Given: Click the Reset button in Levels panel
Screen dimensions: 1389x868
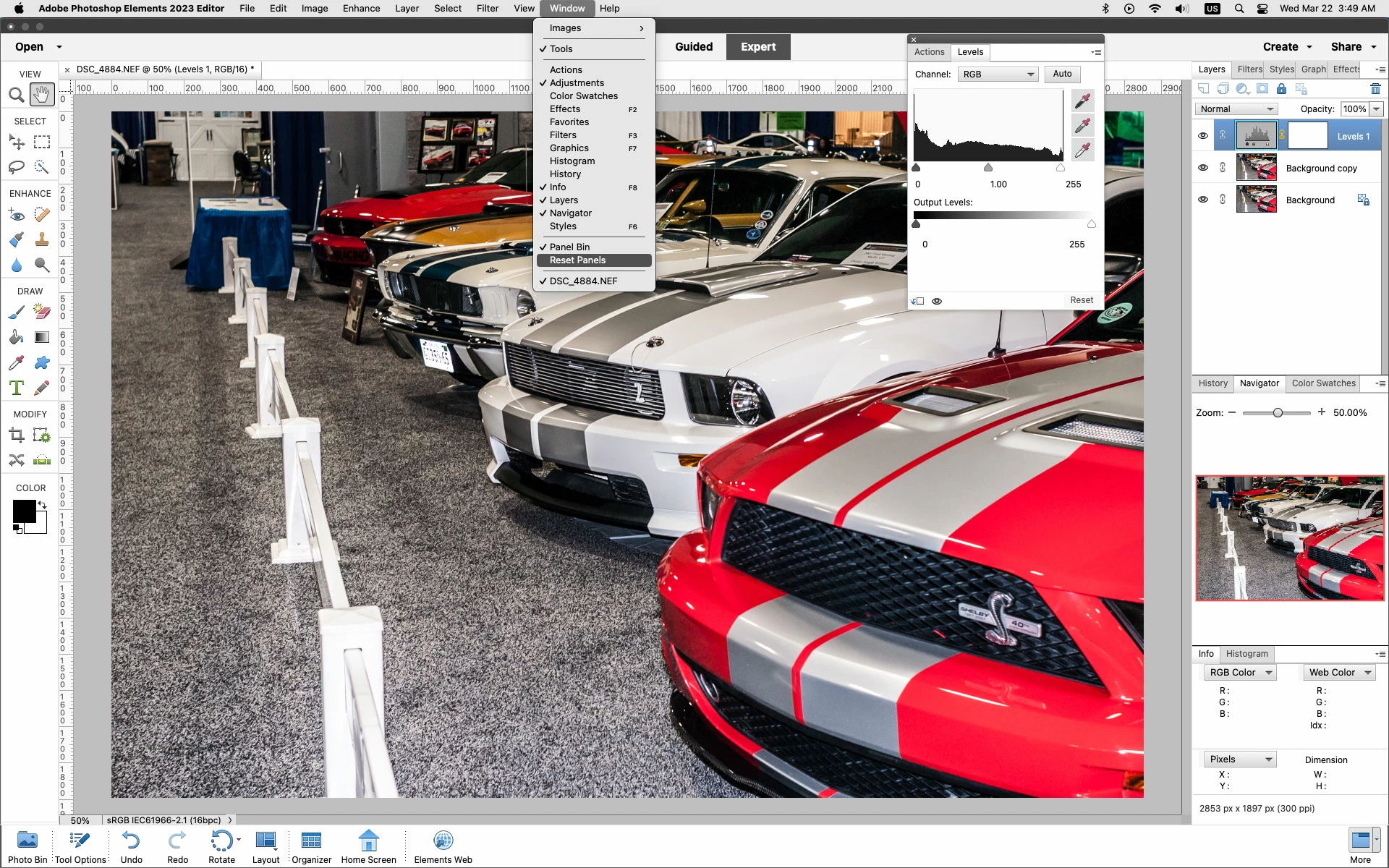Looking at the screenshot, I should [x=1082, y=300].
